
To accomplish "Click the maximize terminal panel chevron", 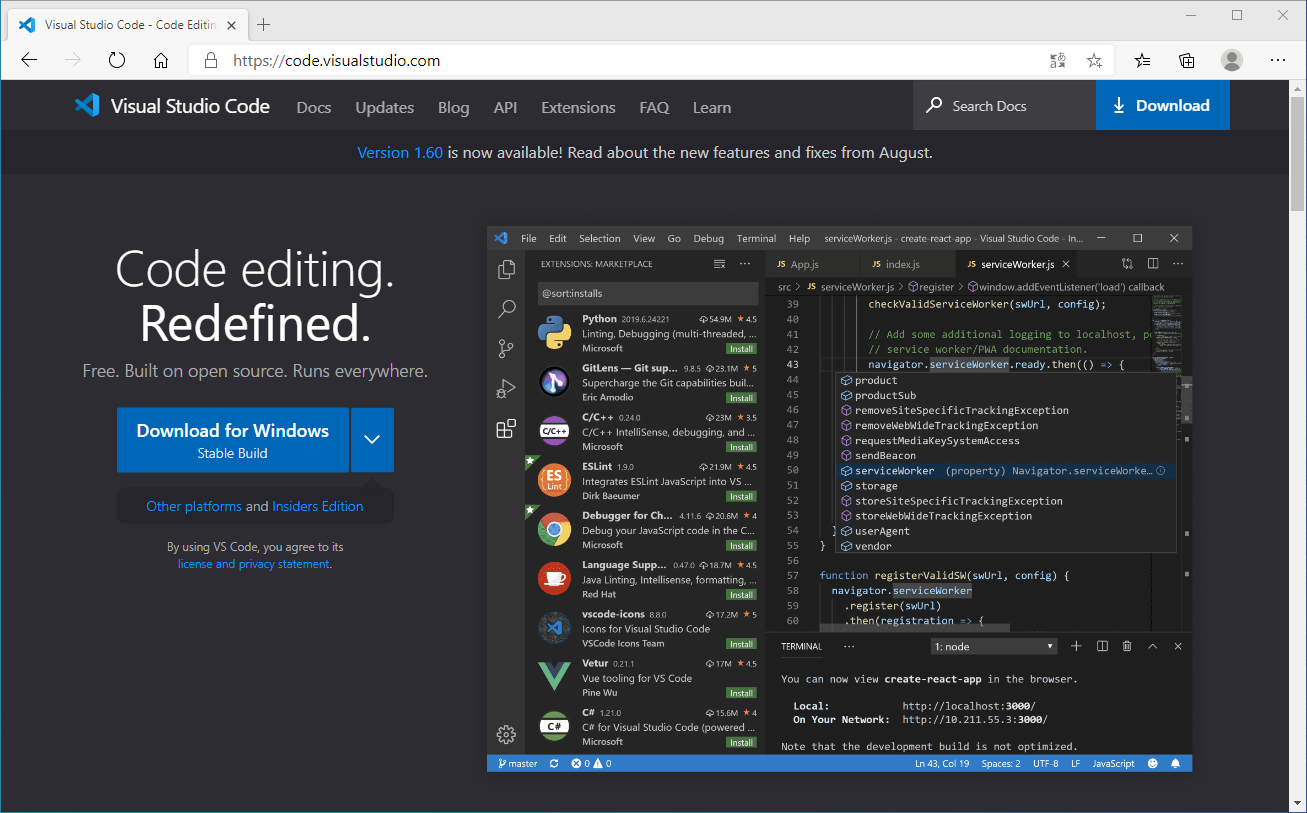I will [1152, 646].
